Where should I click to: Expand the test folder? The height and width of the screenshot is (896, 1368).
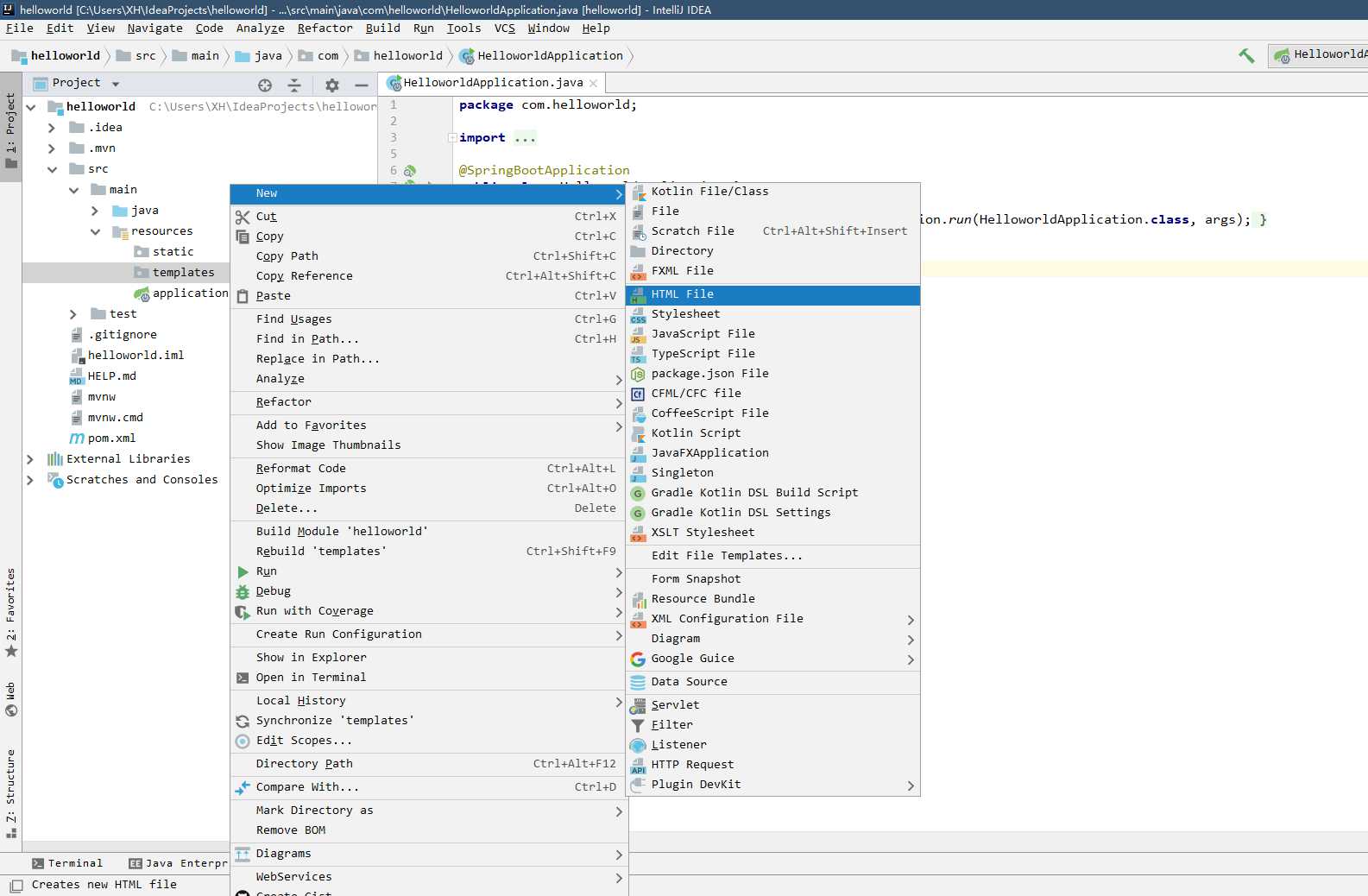pos(73,314)
